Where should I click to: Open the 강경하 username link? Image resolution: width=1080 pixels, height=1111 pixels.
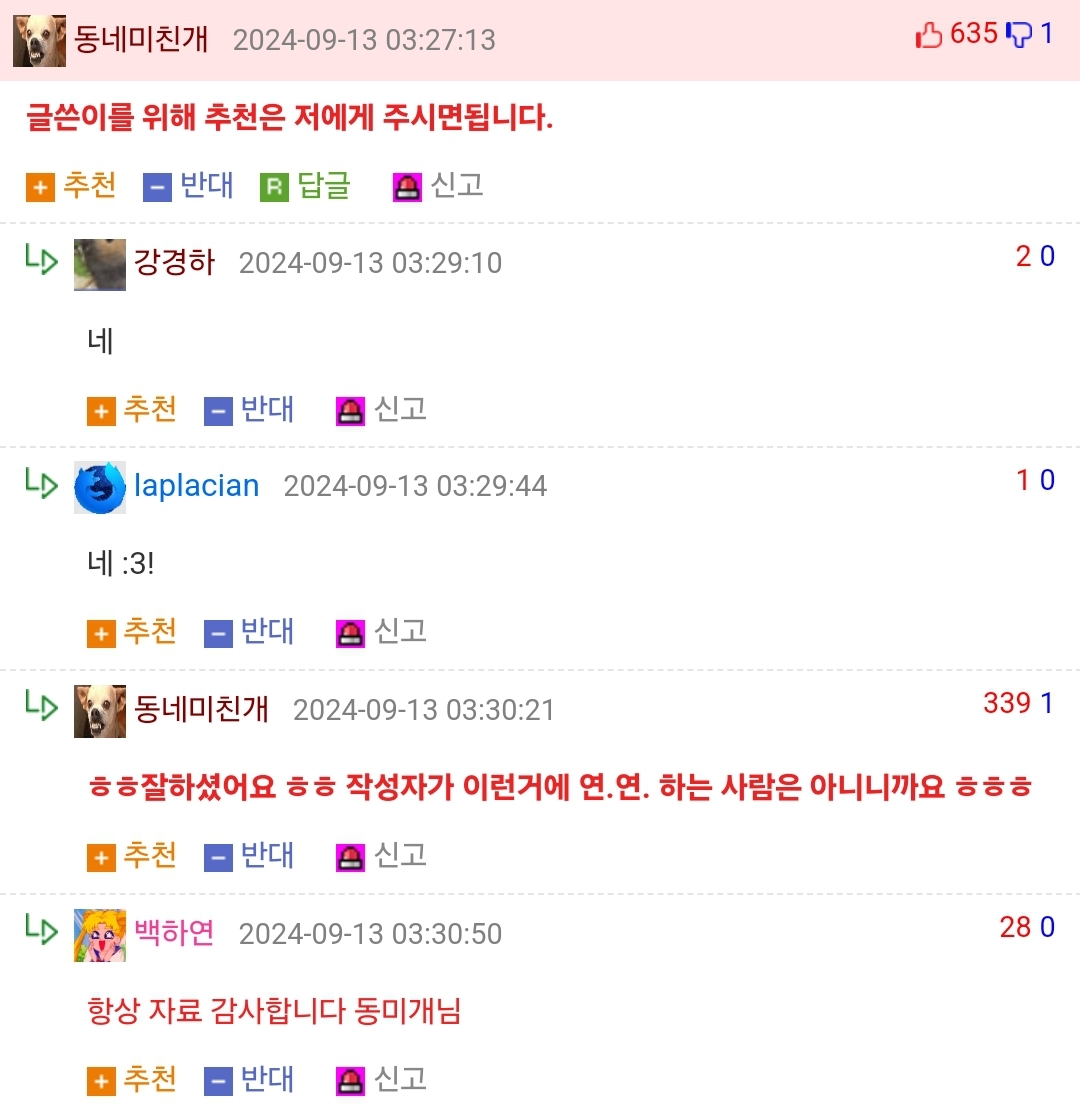(x=174, y=262)
